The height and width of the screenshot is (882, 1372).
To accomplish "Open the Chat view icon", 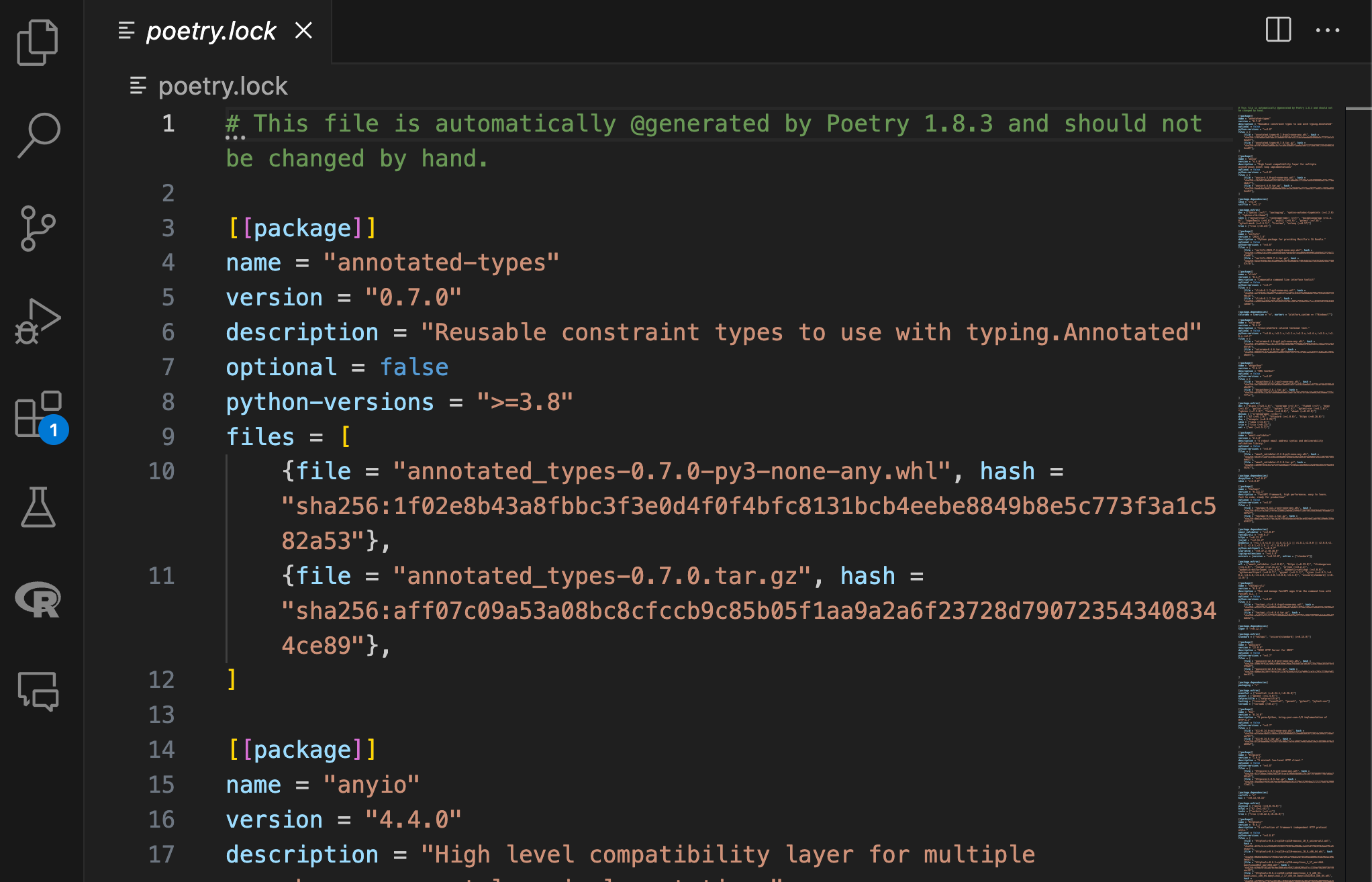I will [38, 691].
